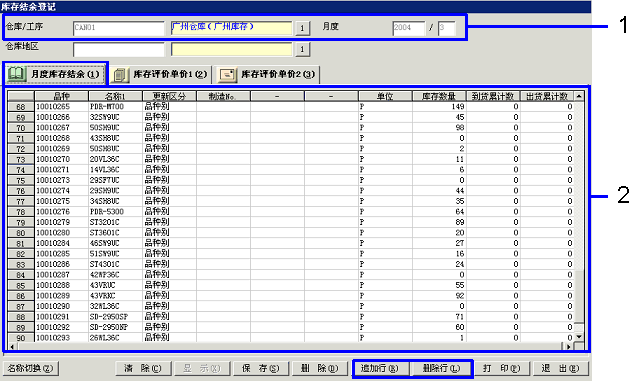Click cell 10010279
Image resolution: width=630 pixels, height=381 pixels.
pyautogui.click(x=61, y=222)
